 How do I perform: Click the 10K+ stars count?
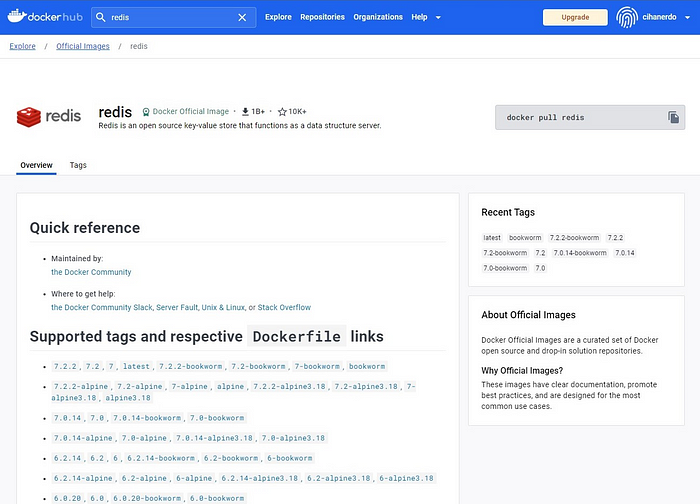[297, 112]
